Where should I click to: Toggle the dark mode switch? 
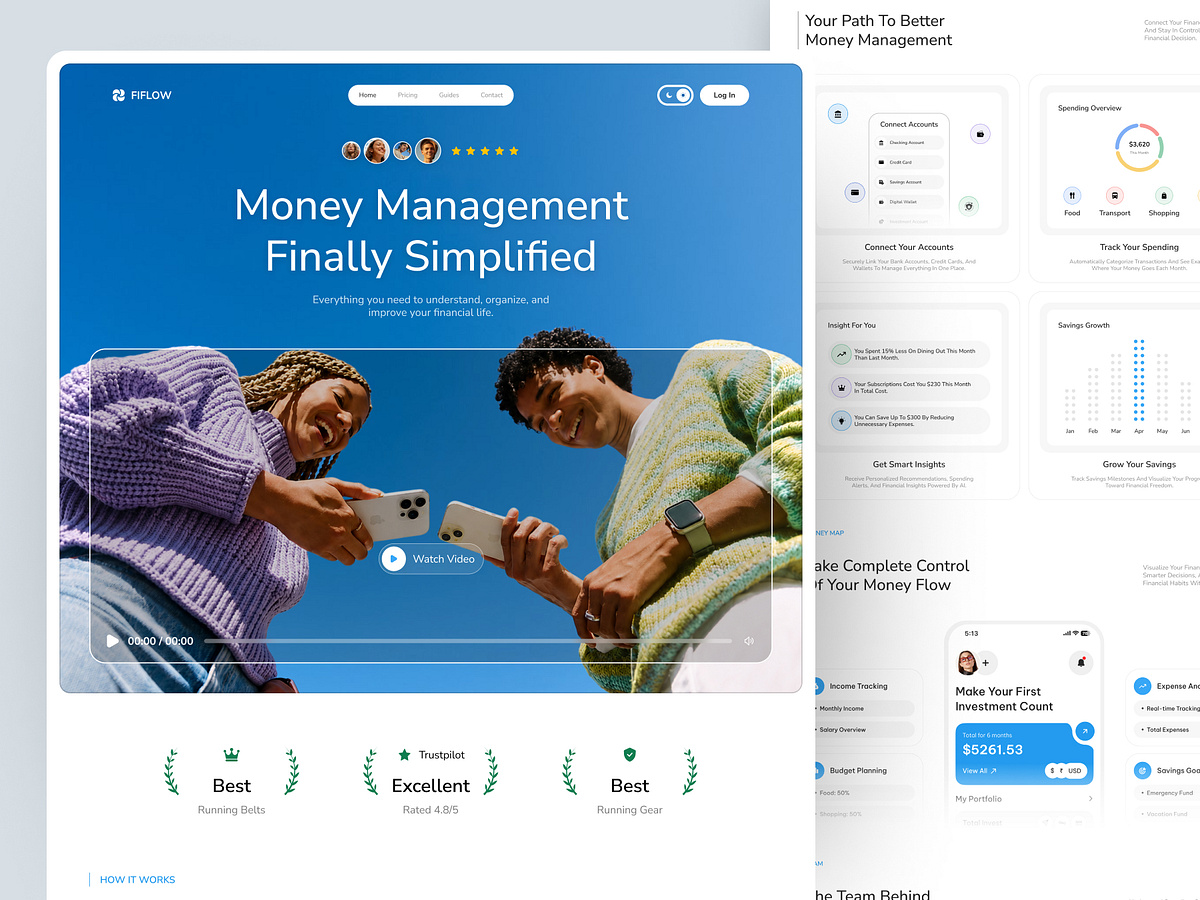(675, 95)
